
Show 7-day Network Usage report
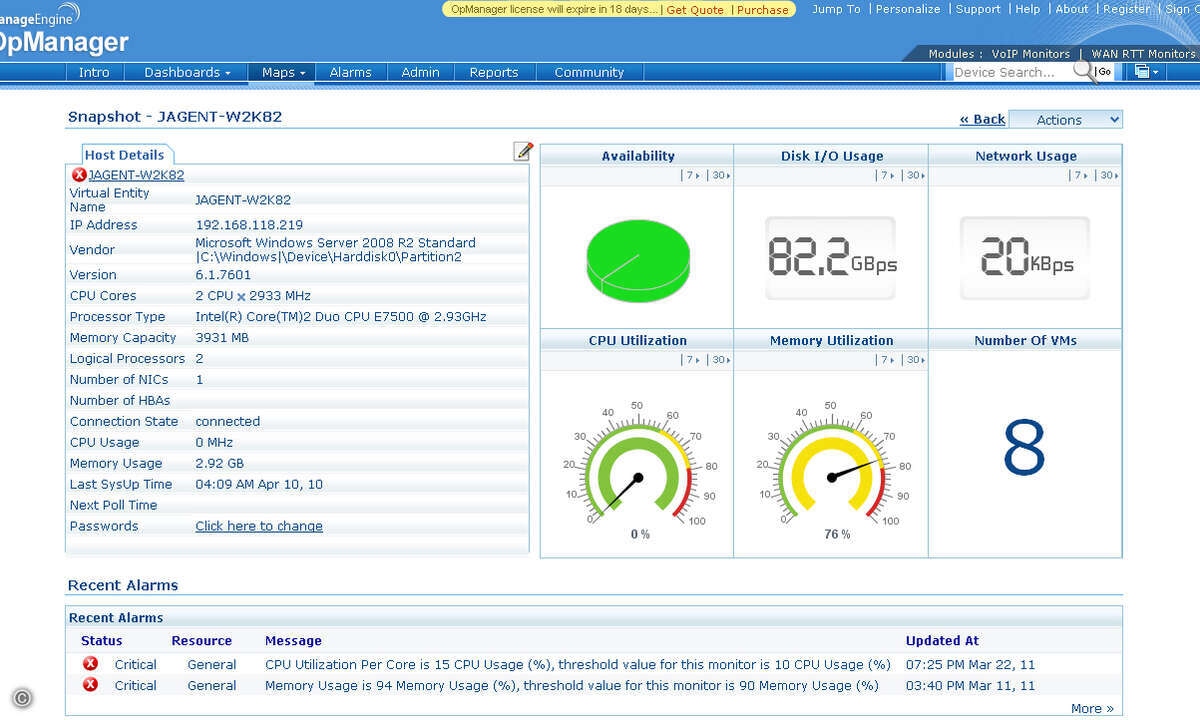pos(1079,175)
